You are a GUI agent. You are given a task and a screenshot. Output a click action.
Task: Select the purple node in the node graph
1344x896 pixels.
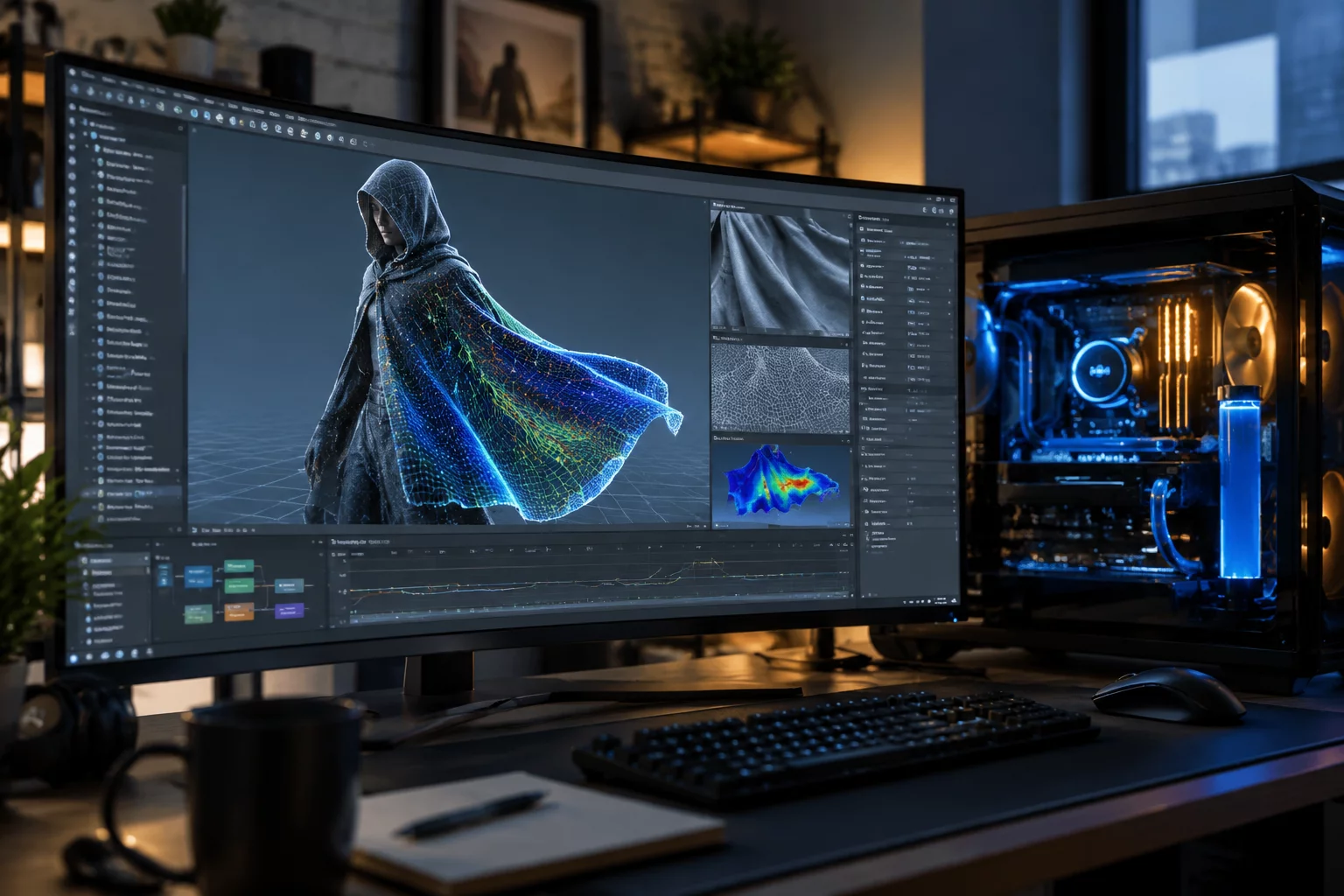tap(290, 611)
